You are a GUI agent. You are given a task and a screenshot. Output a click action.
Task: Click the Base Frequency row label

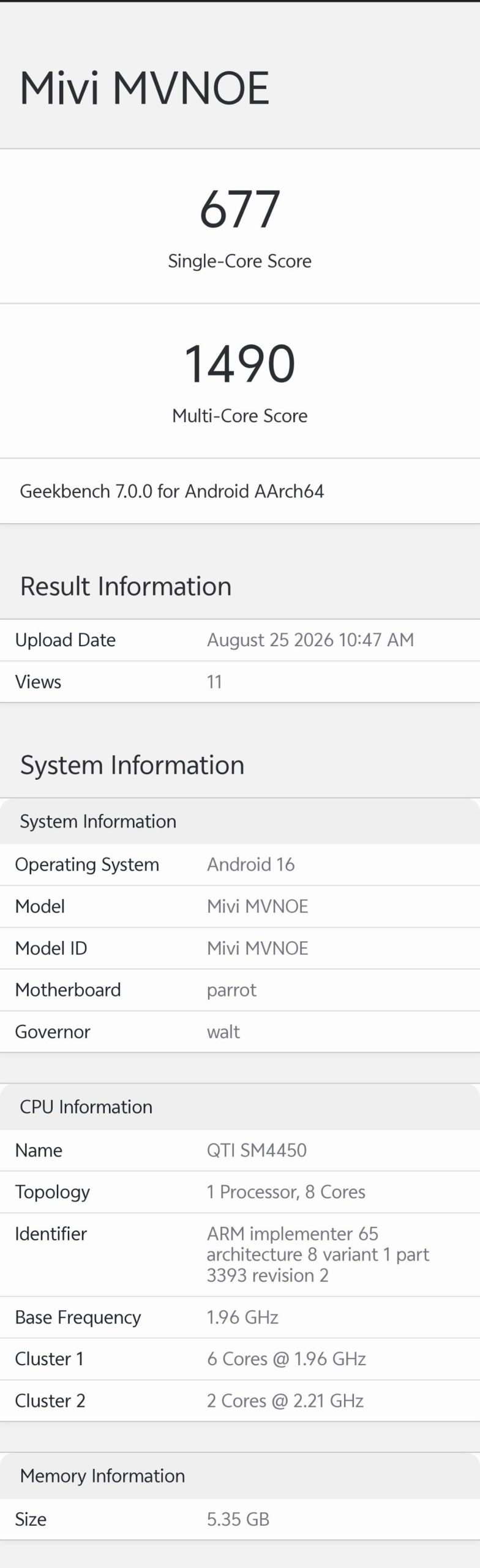click(x=78, y=1317)
